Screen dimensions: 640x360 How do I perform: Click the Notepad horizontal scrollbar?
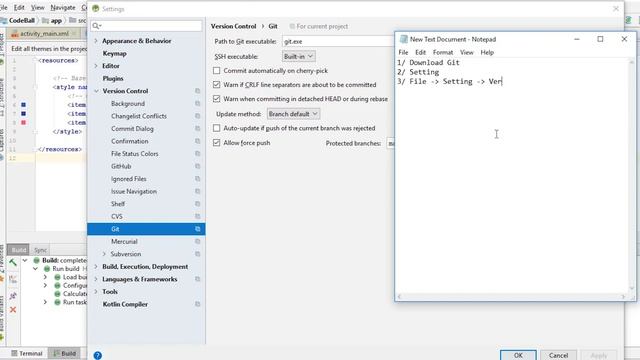click(511, 297)
